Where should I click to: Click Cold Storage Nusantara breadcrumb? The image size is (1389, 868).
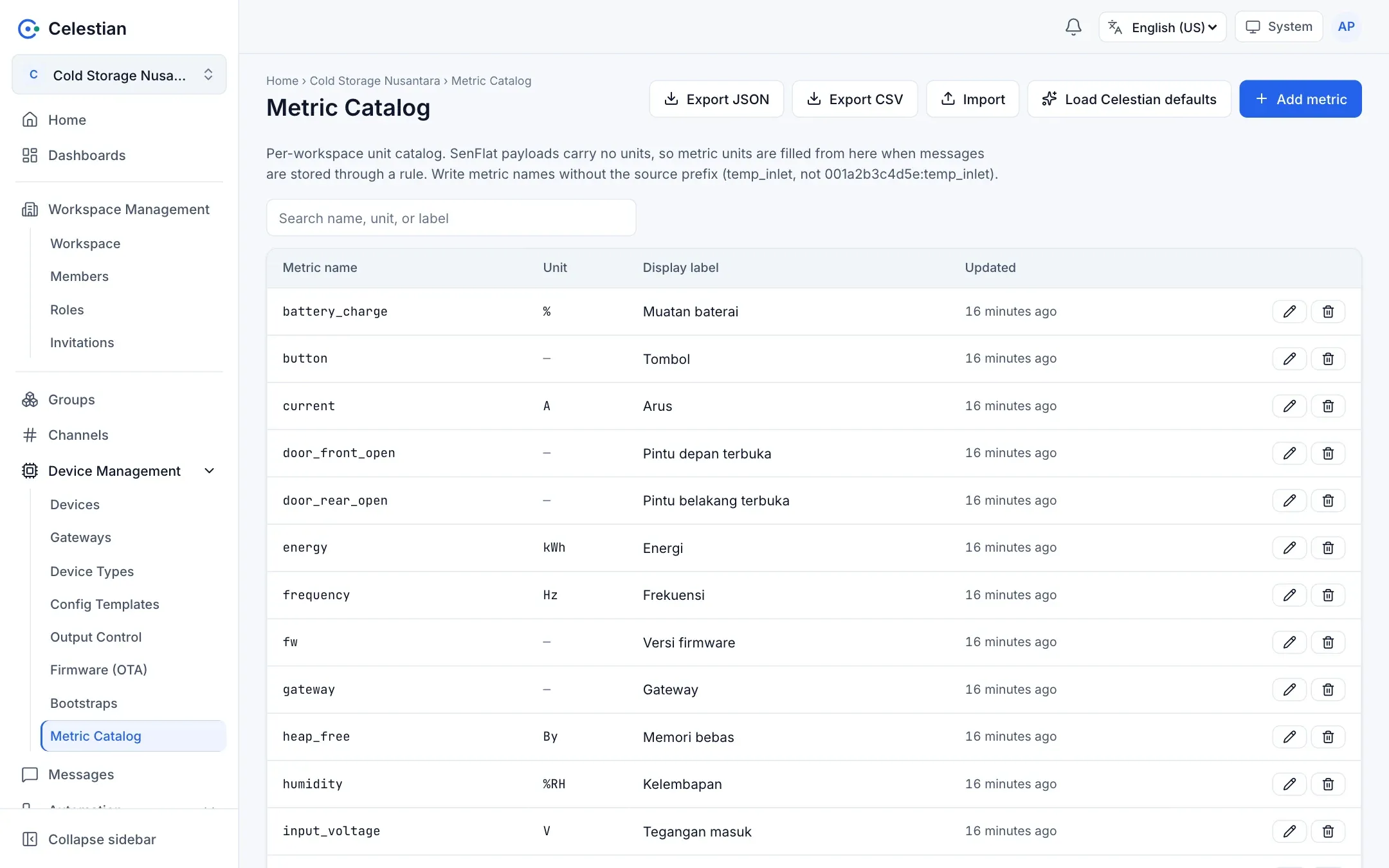click(375, 81)
